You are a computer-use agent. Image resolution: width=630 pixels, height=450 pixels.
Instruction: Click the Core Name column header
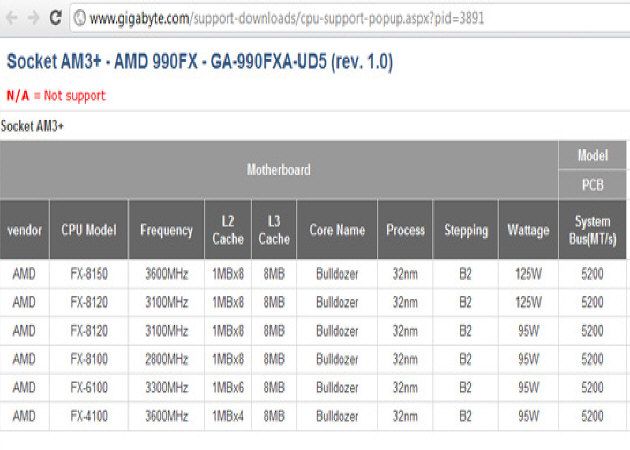(337, 230)
